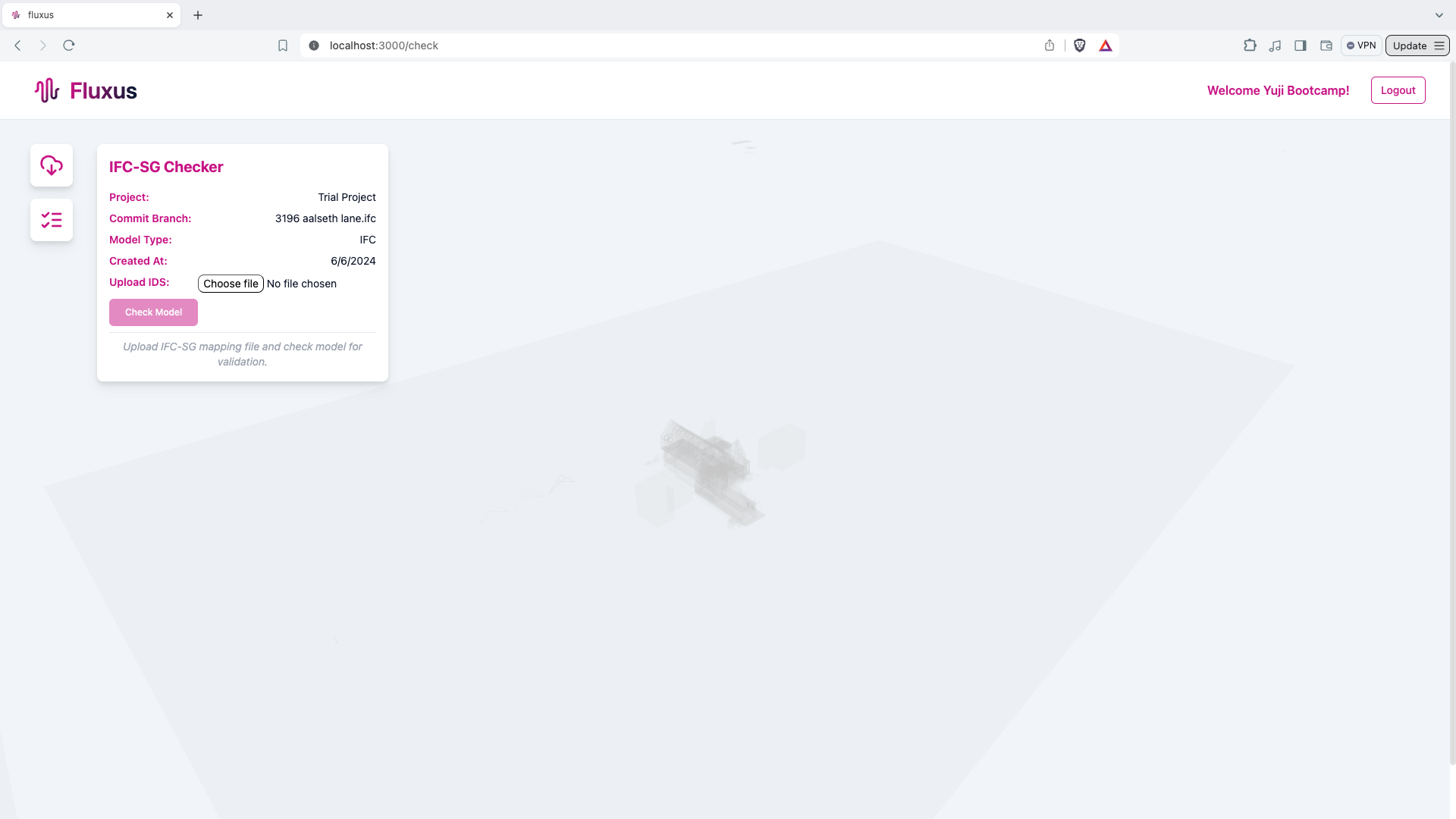Open the checklist checker panel icon
This screenshot has height=819, width=1456.
pos(52,220)
